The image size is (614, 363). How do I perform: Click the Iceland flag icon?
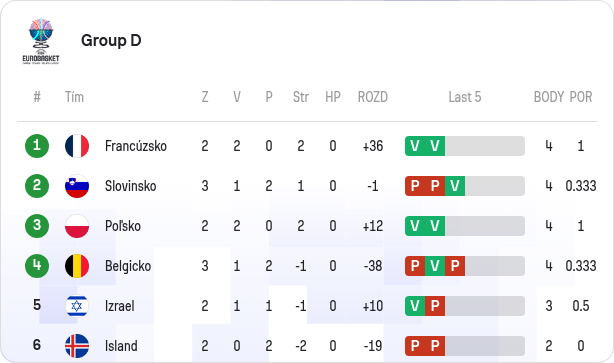pos(77,346)
